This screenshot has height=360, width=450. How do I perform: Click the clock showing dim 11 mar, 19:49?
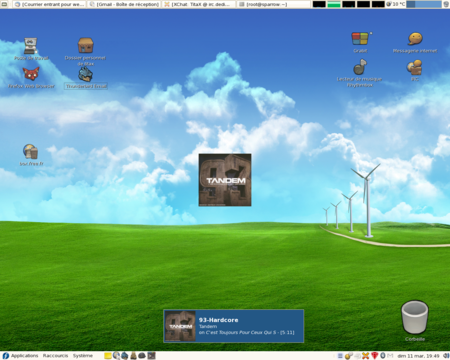click(x=418, y=356)
